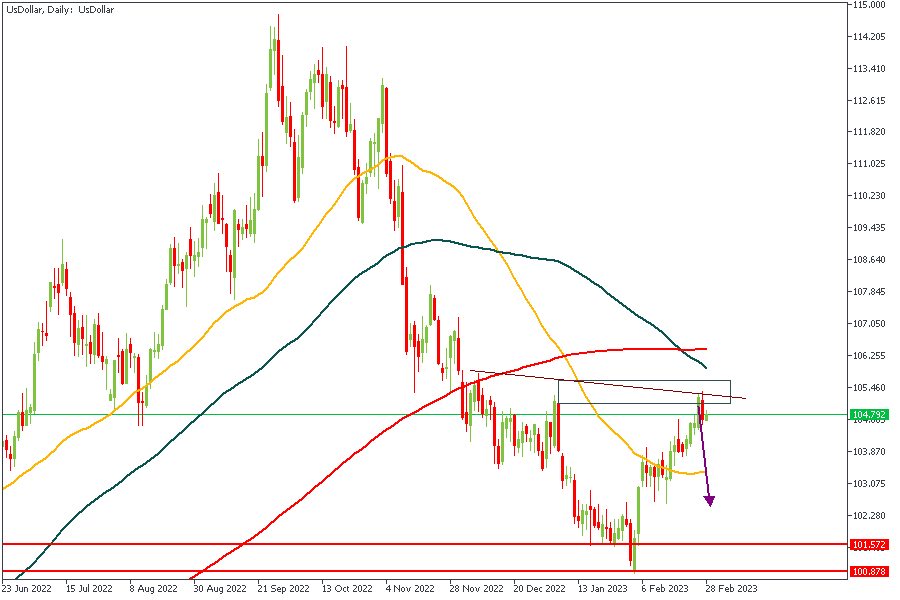The height and width of the screenshot is (600, 900).
Task: Click the yellow moving average at its peak
Action: click(398, 156)
